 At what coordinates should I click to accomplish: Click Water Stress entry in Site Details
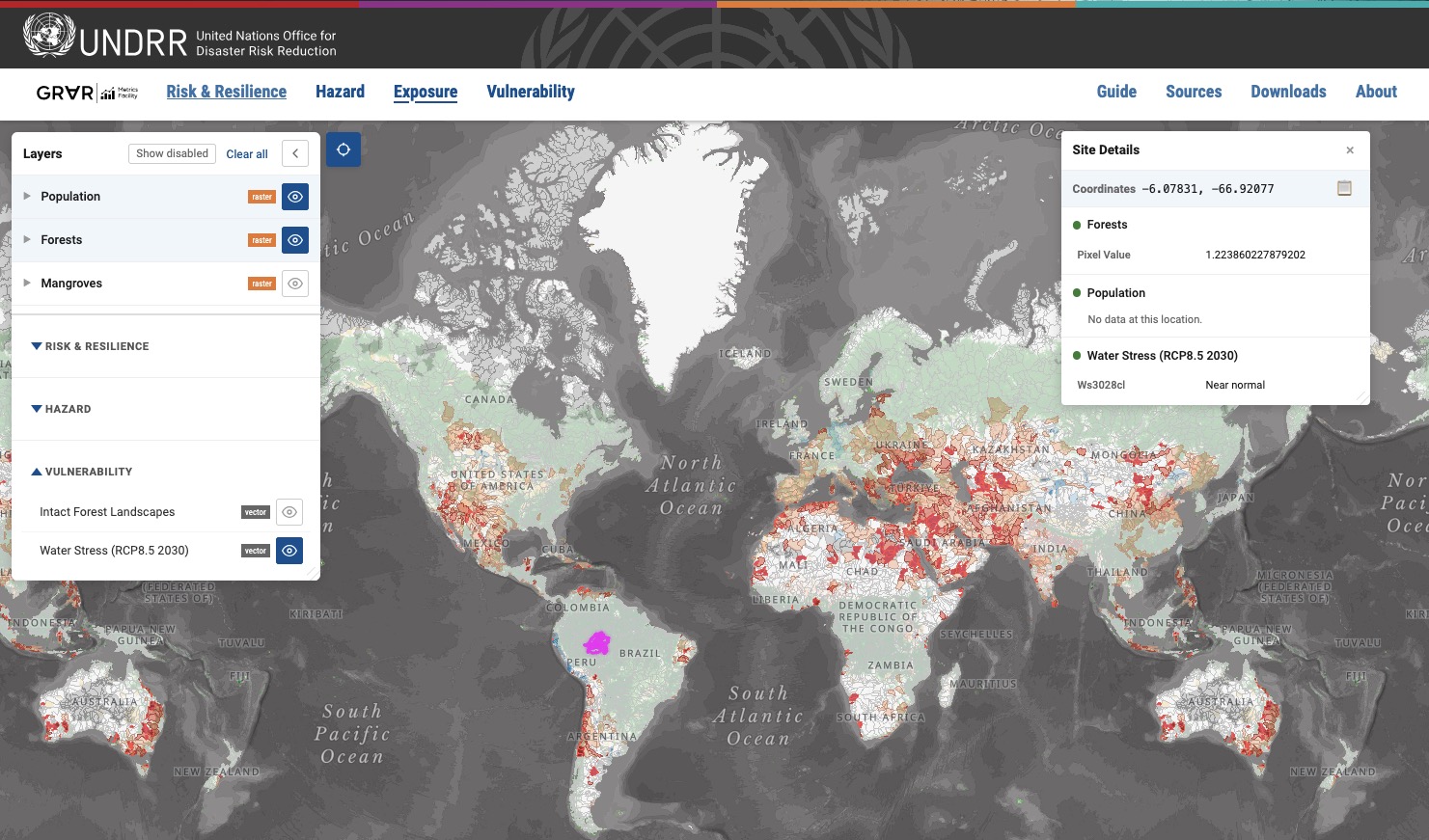tap(1162, 356)
